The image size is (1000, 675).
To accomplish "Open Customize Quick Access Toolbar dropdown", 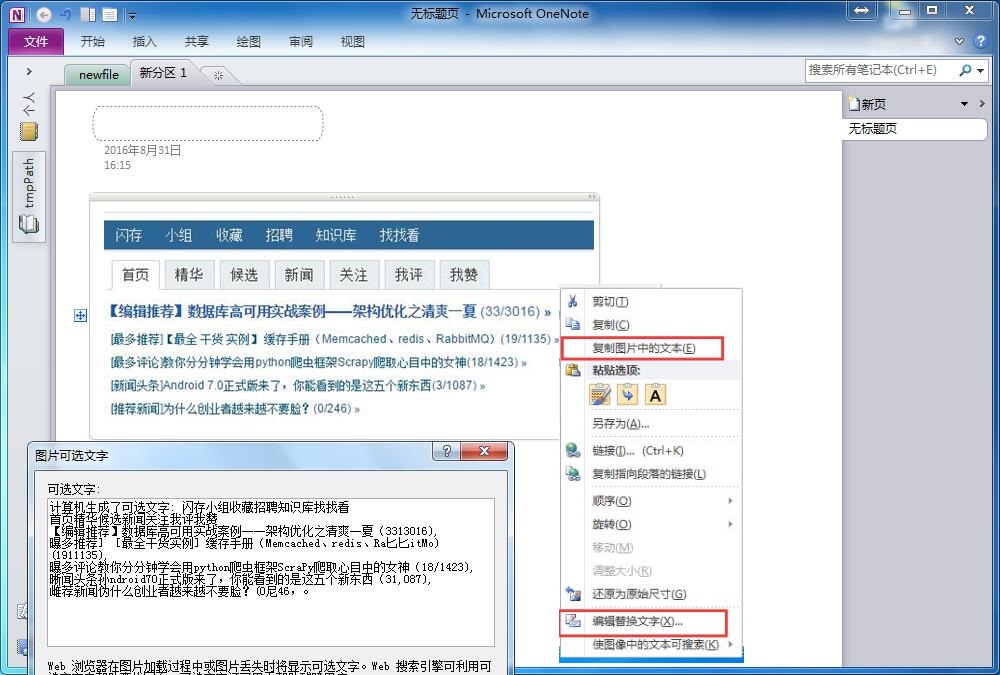I will pyautogui.click(x=131, y=15).
